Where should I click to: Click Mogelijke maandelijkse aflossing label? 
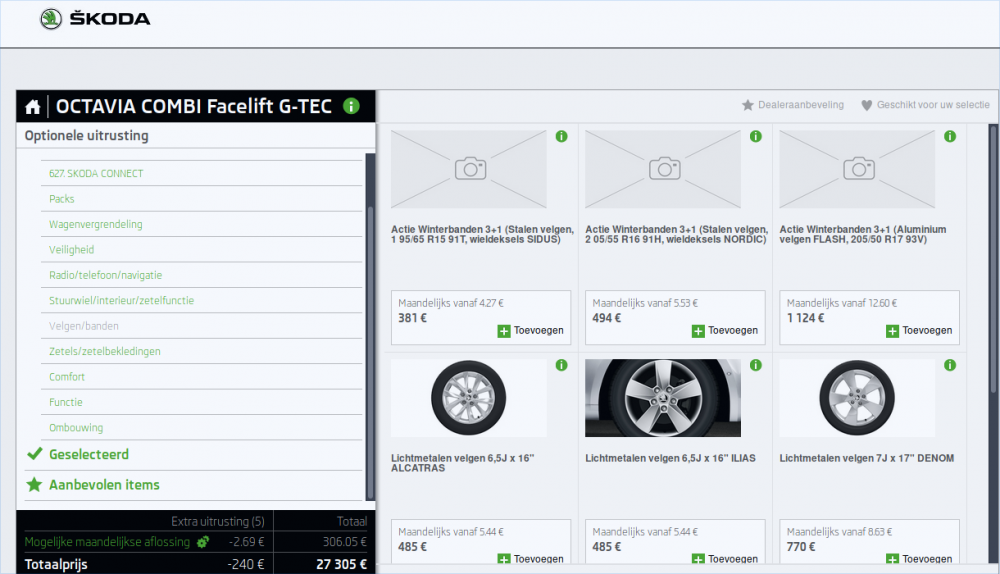point(107,542)
